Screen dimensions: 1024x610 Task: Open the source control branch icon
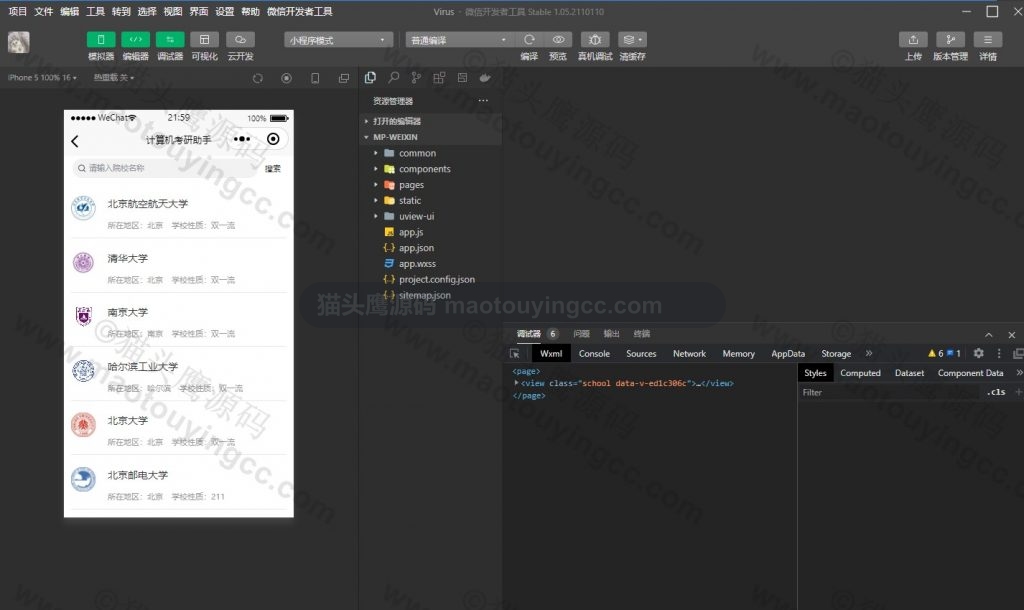coord(416,78)
